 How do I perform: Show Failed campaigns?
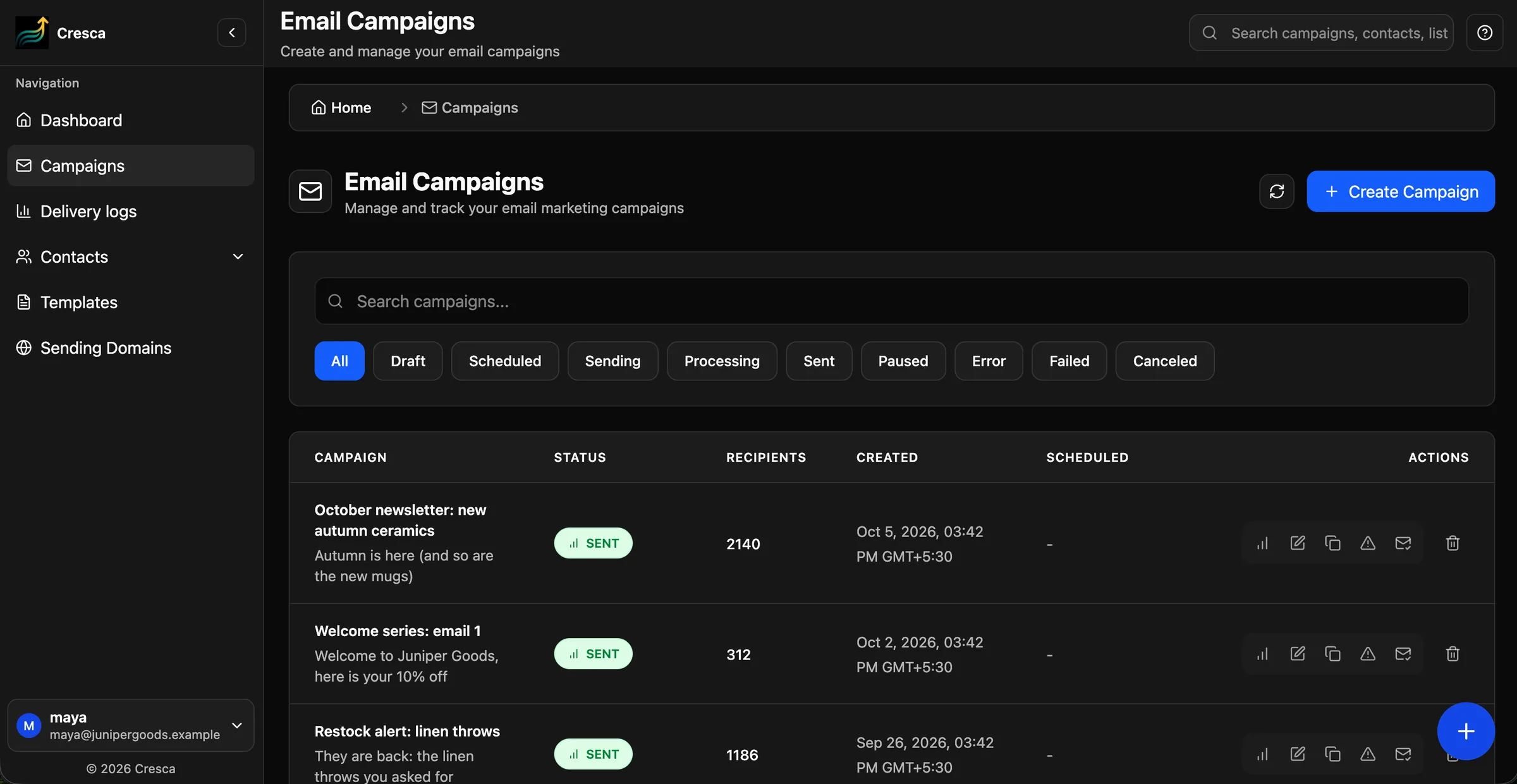click(1069, 361)
